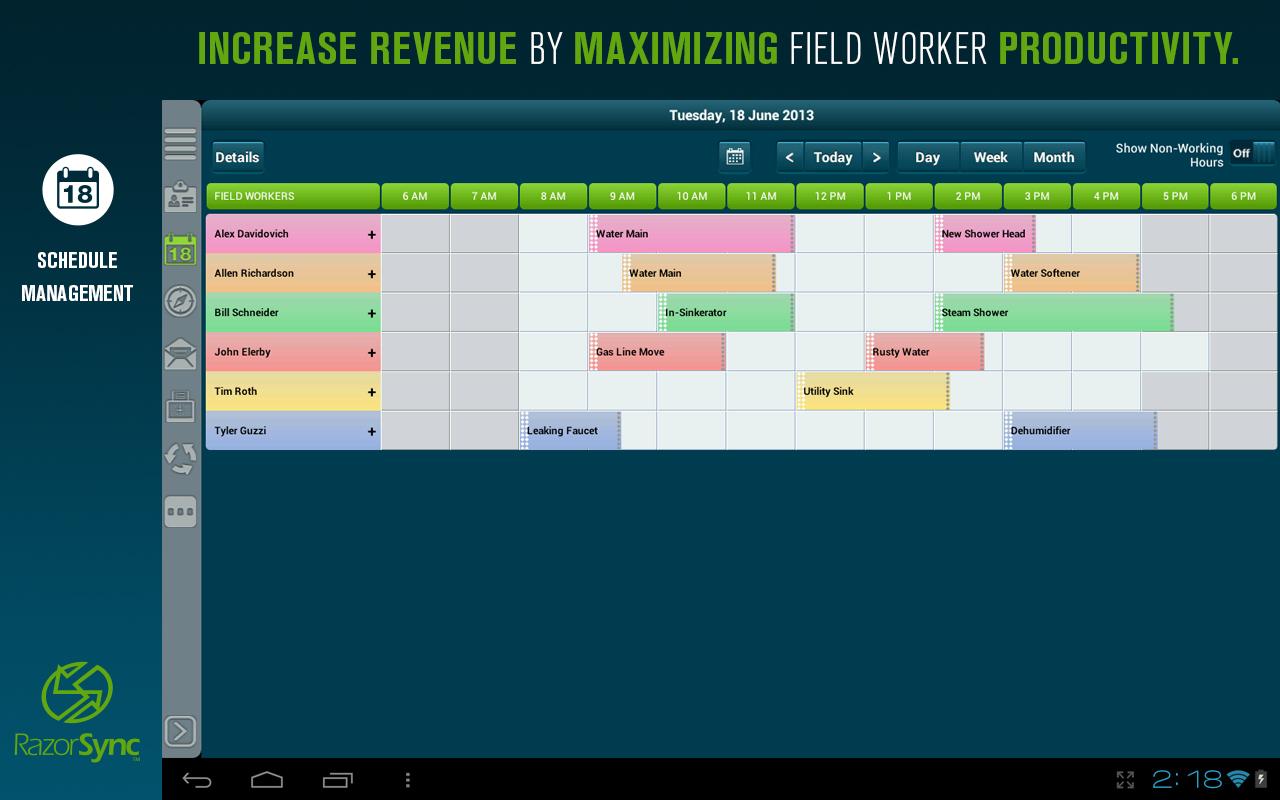Image resolution: width=1280 pixels, height=800 pixels.
Task: Collapse the sidebar with the arrow button
Action: [180, 731]
